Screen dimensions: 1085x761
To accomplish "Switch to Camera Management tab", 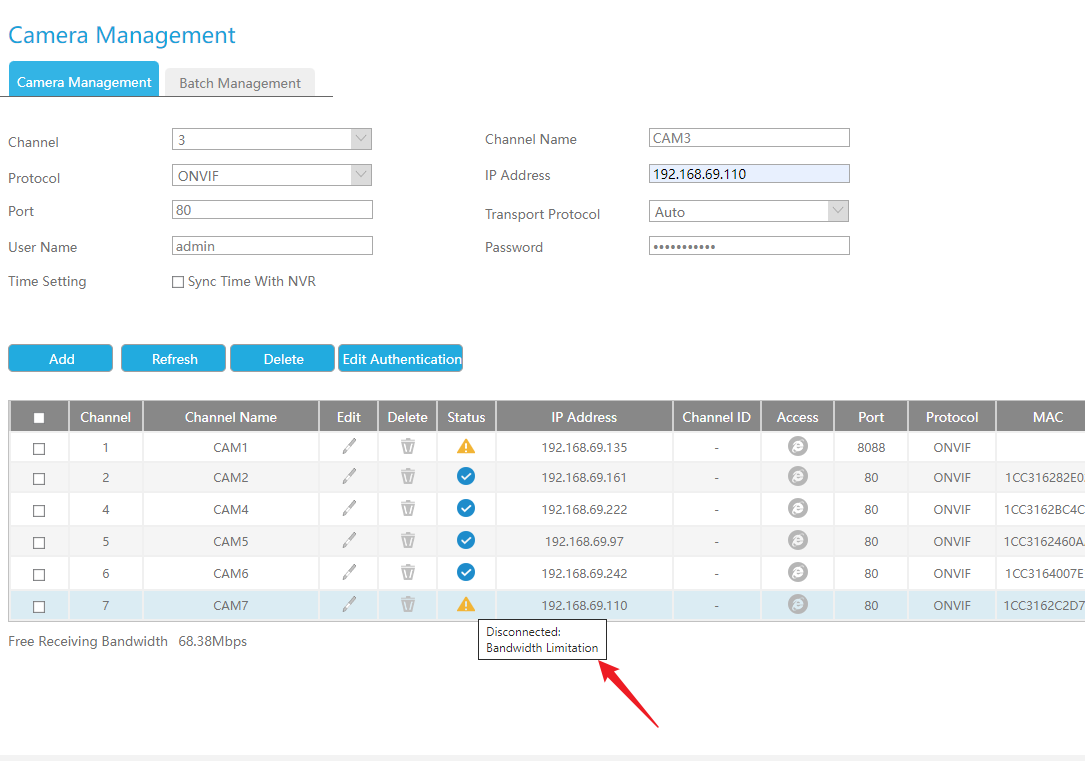I will pyautogui.click(x=84, y=79).
